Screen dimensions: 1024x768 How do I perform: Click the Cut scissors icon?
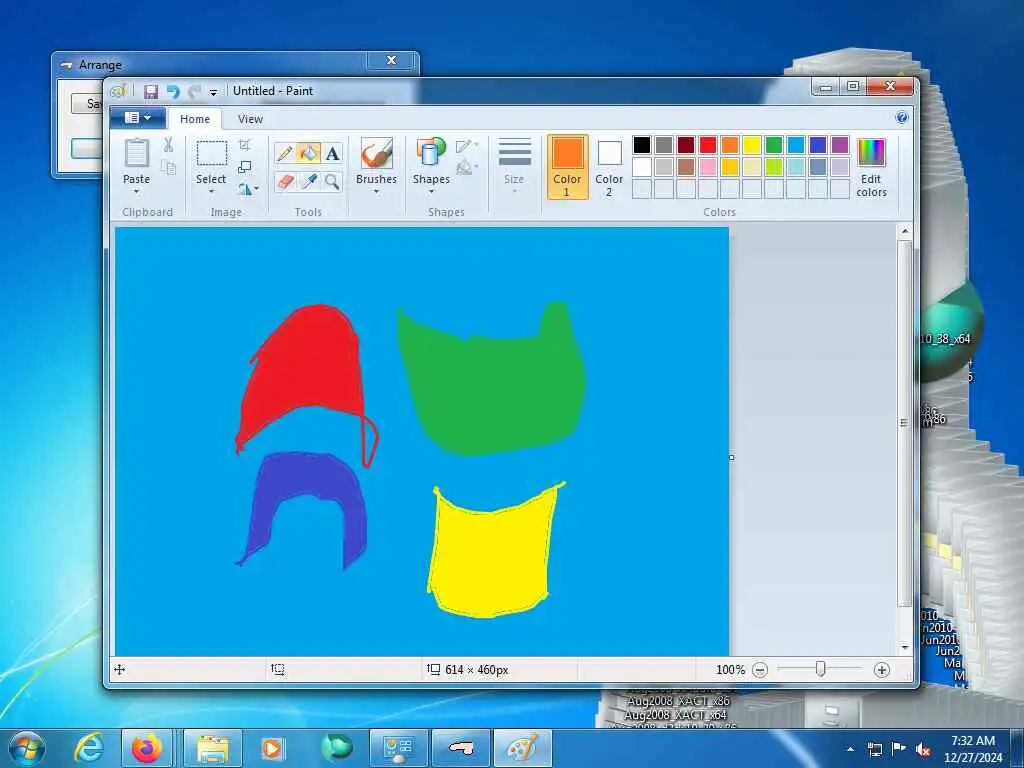click(x=168, y=145)
